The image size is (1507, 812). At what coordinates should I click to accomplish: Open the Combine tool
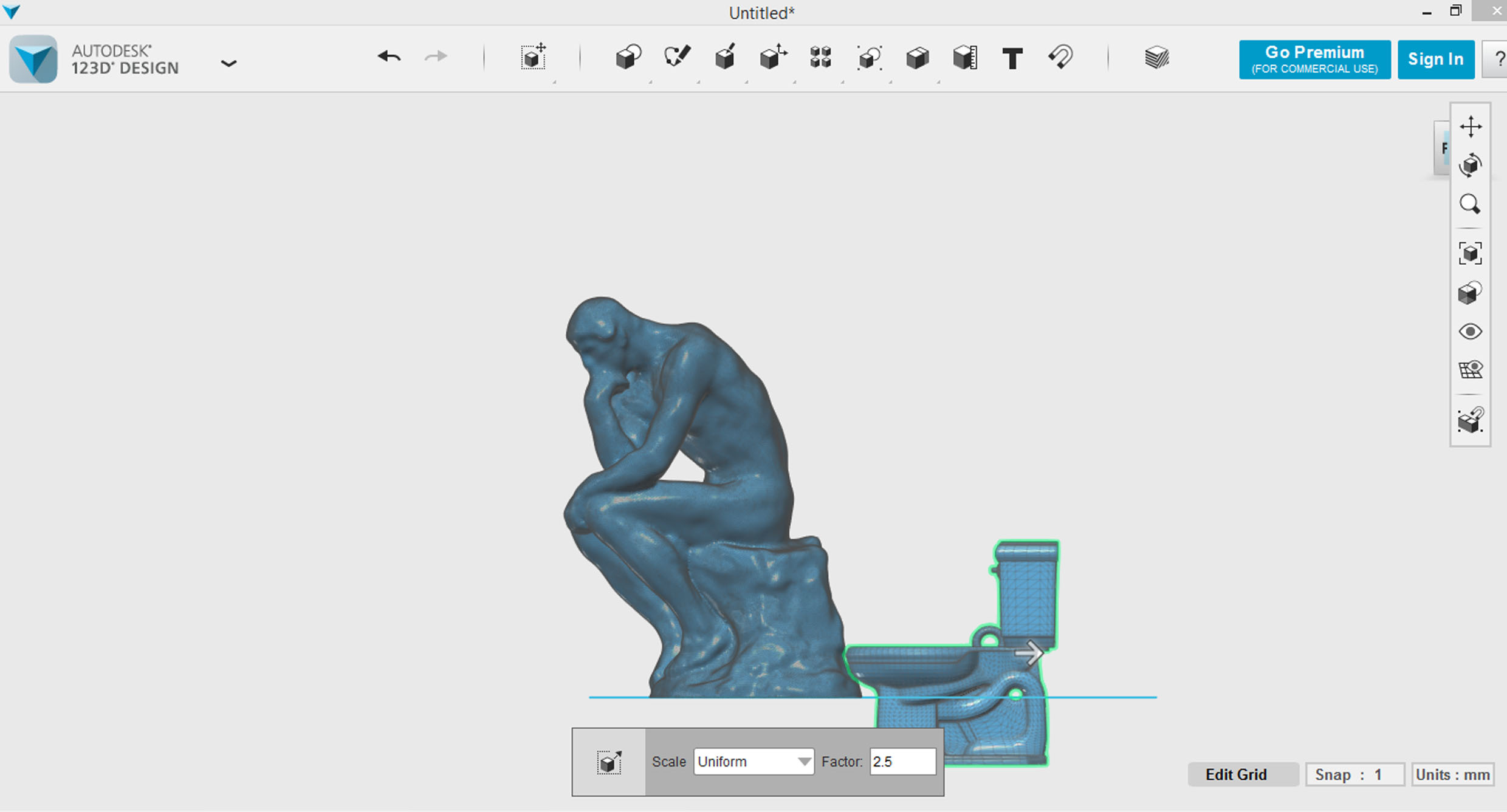coord(918,58)
